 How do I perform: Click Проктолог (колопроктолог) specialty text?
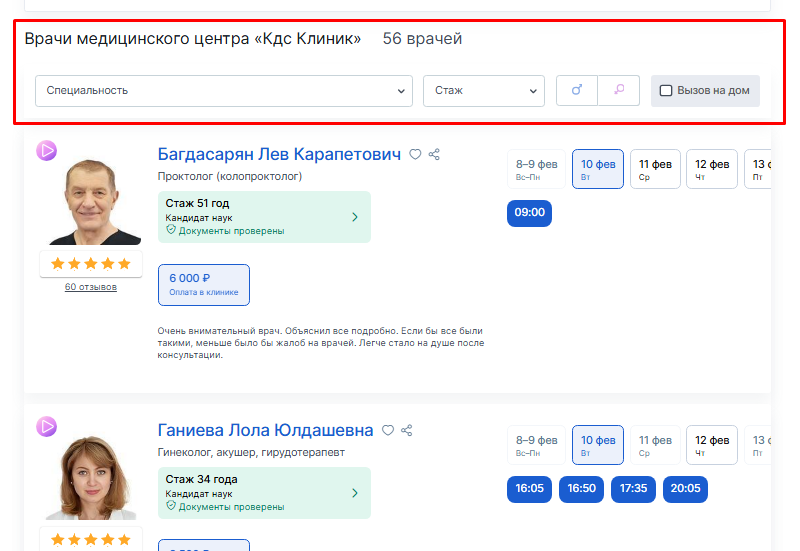click(230, 177)
